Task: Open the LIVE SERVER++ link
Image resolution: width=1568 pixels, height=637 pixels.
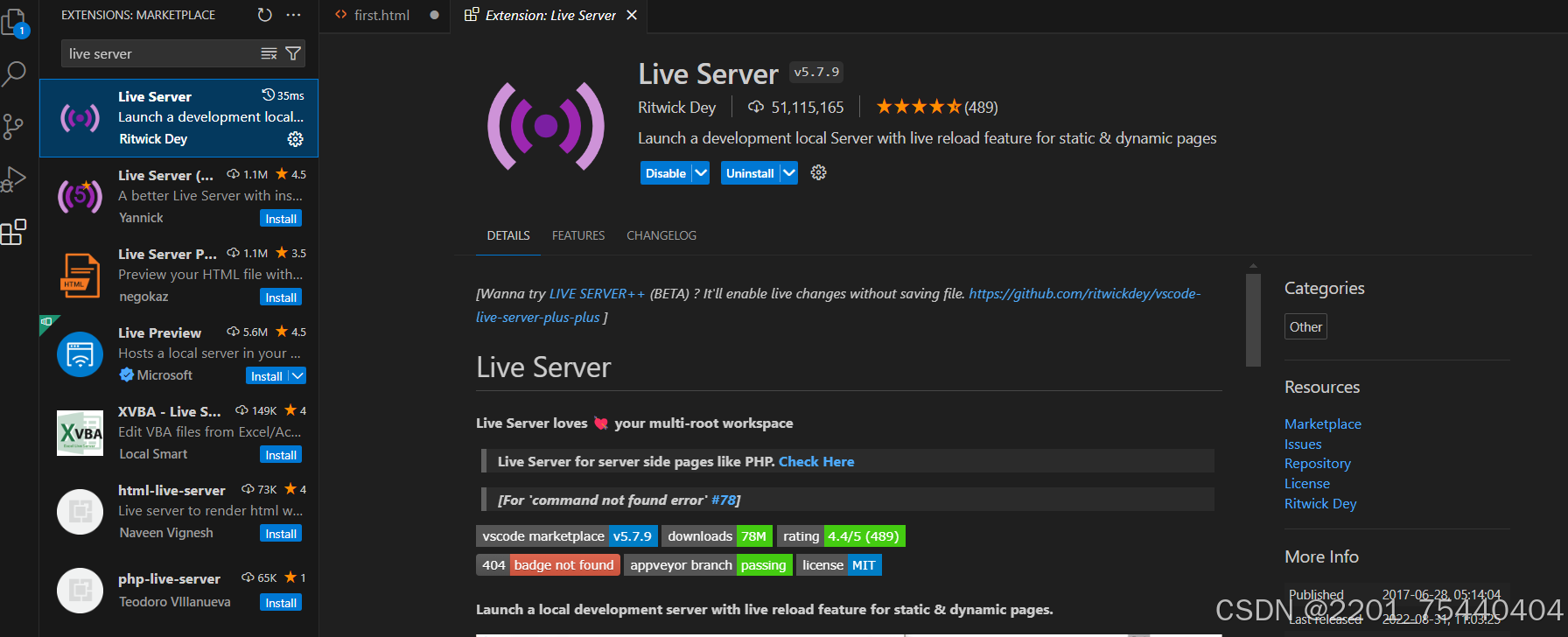Action: pyautogui.click(x=597, y=294)
